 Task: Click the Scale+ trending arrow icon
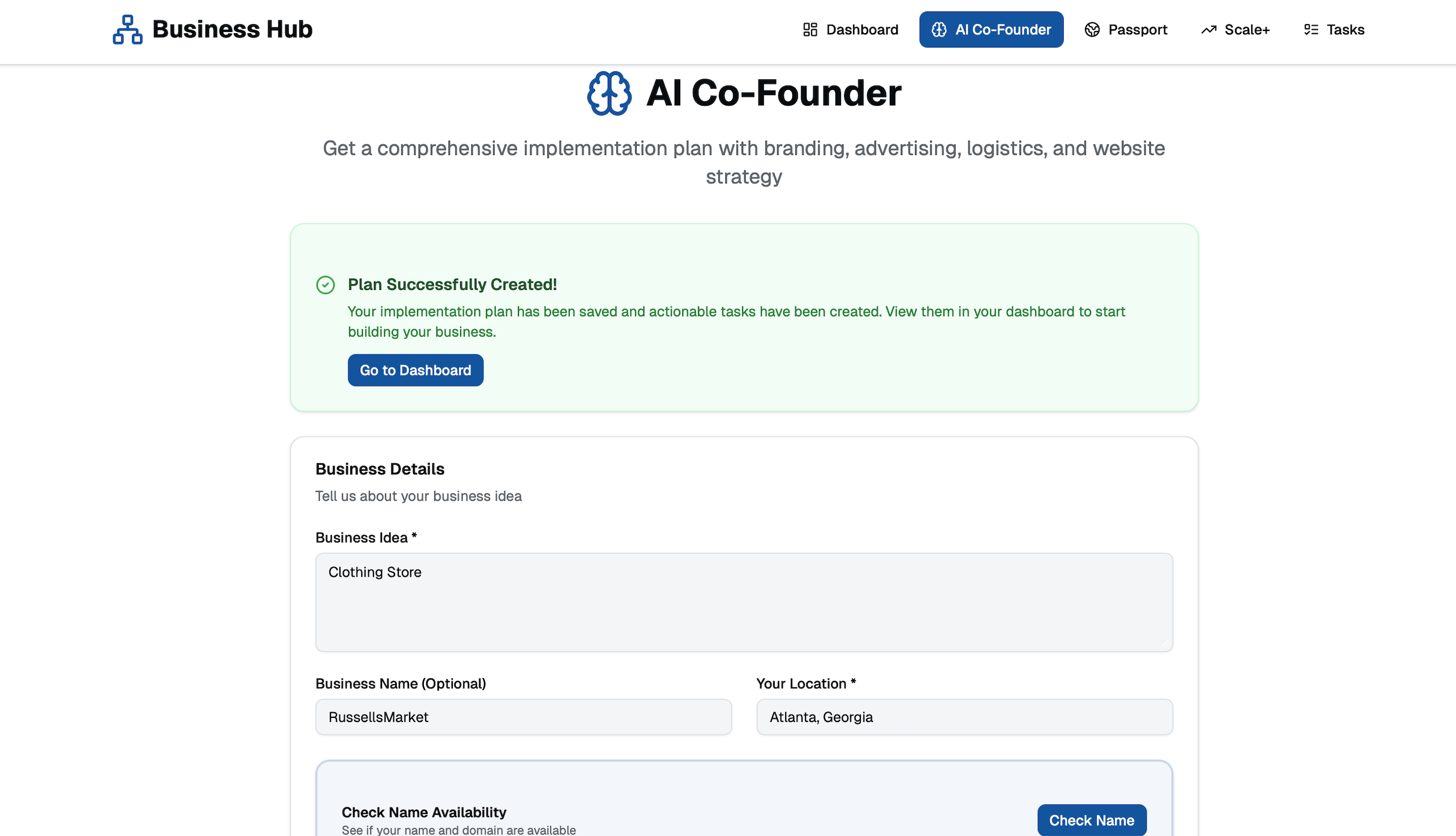[x=1209, y=29]
